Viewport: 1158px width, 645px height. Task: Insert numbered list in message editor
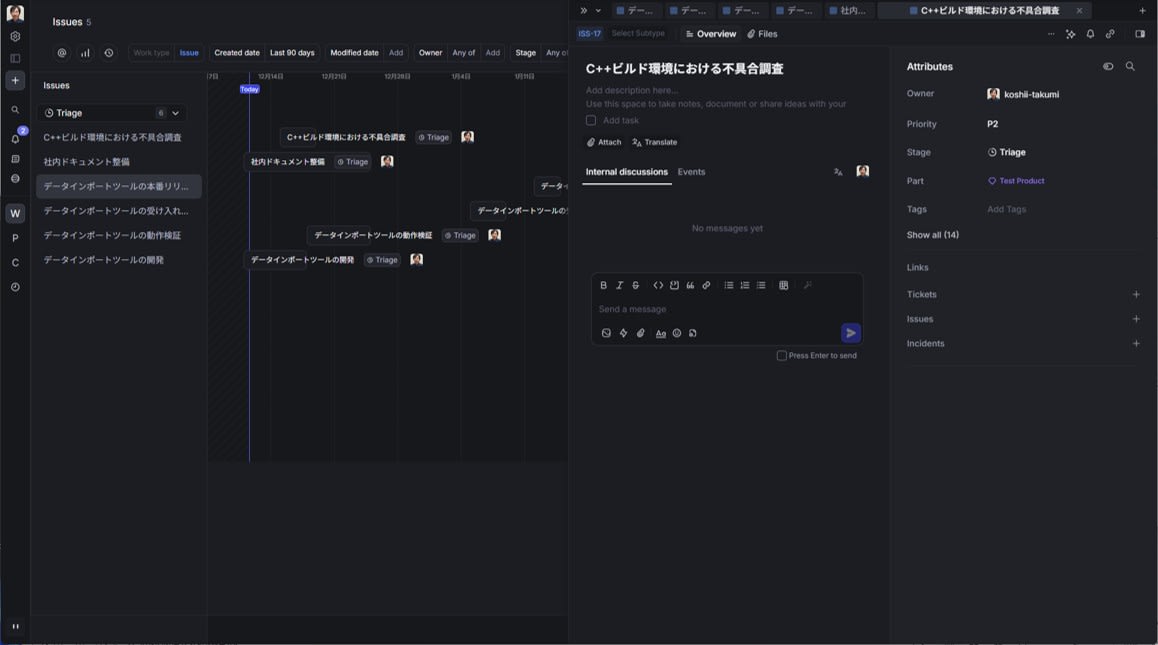click(x=744, y=285)
